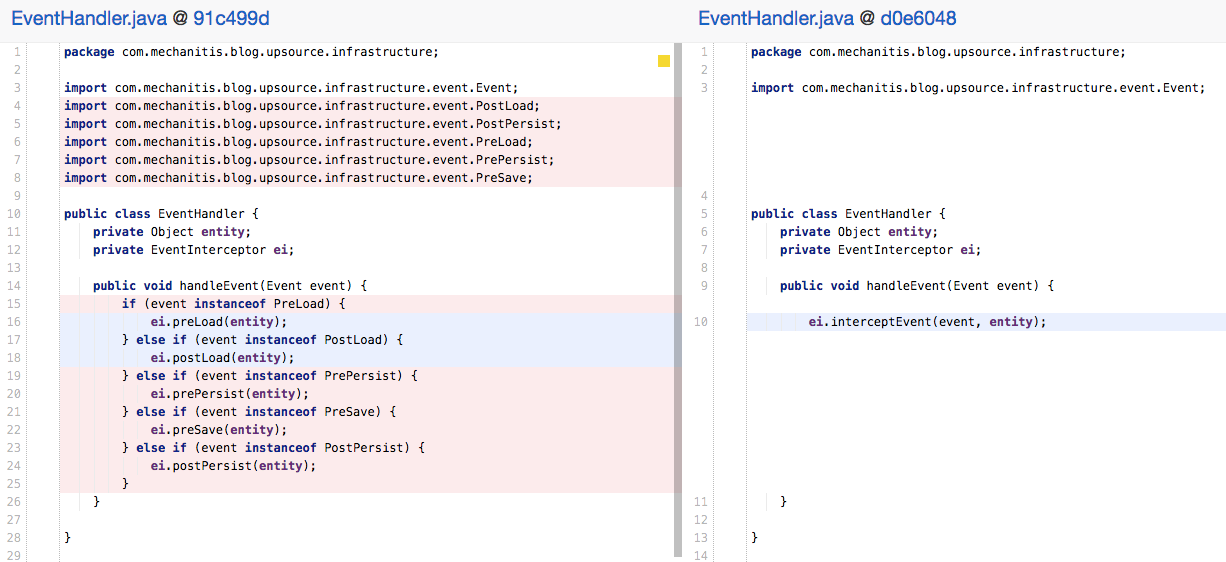Screen dimensions: 1226x562
Task: Select the removed import PostPersist line
Action: (x=313, y=124)
